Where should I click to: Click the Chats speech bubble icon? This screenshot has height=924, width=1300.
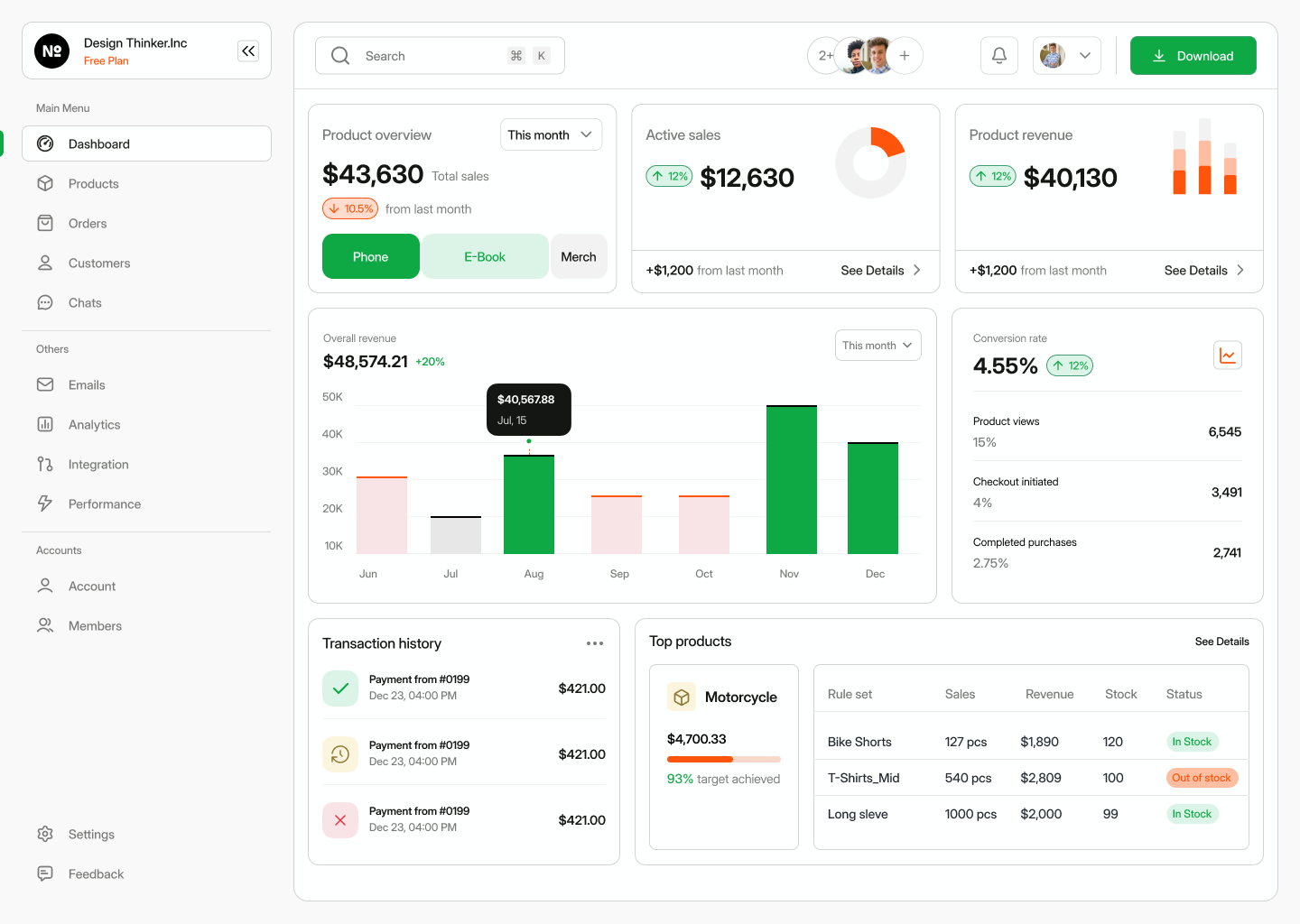[x=45, y=302]
